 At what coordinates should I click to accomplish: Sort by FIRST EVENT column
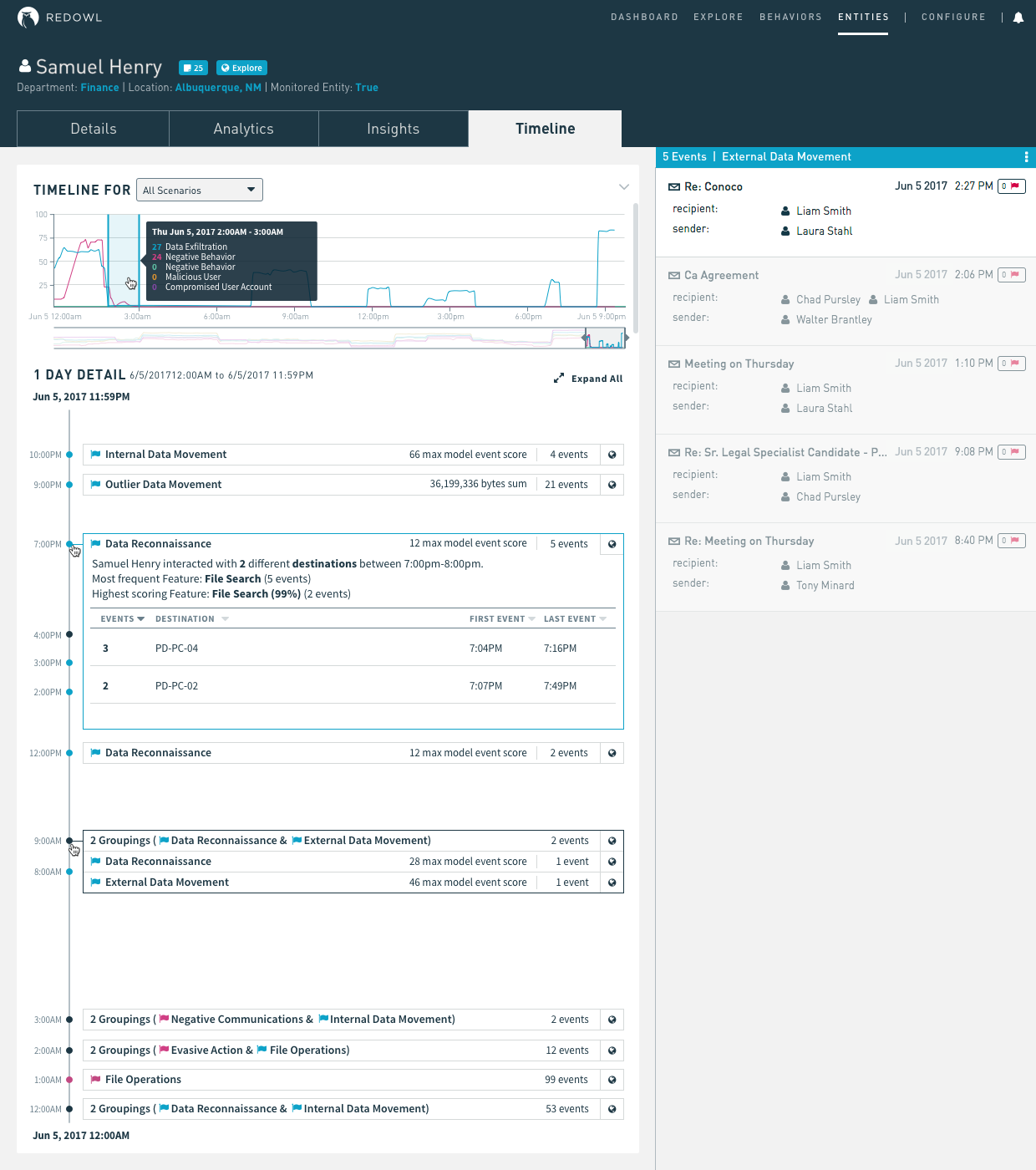tap(502, 619)
